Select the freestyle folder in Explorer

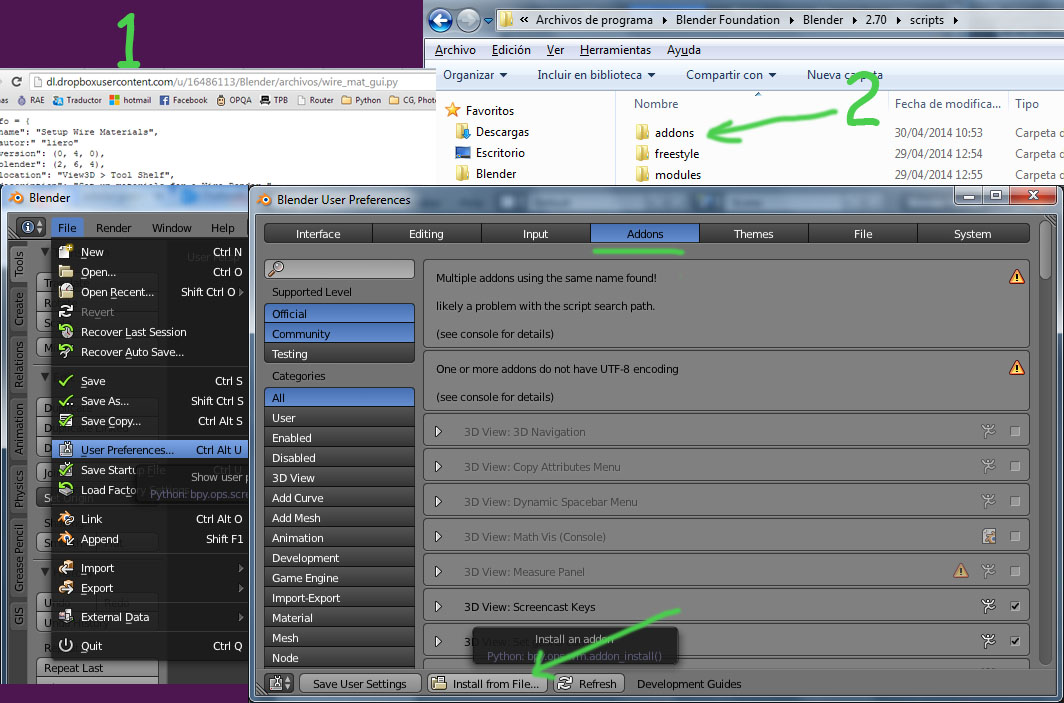[667, 153]
